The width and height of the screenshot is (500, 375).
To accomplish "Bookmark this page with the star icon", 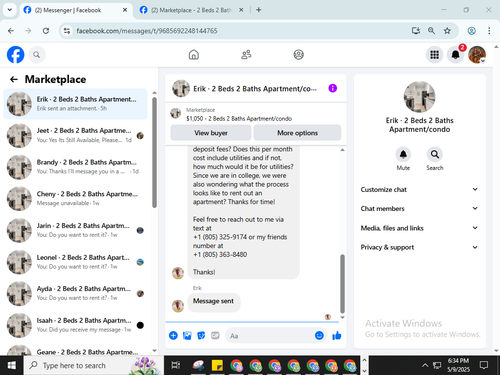I will click(447, 31).
